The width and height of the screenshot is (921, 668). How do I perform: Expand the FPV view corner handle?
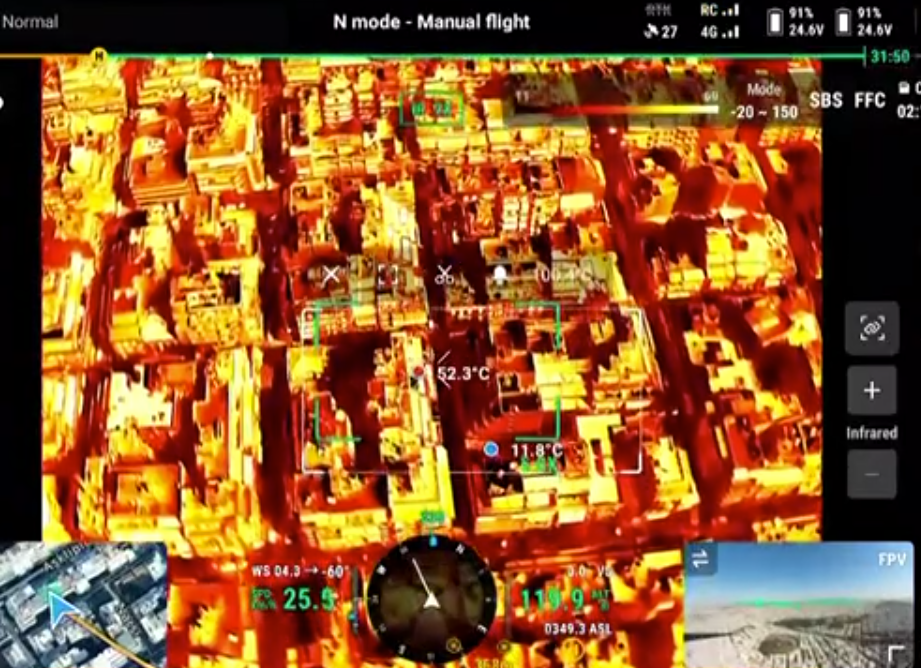click(895, 654)
